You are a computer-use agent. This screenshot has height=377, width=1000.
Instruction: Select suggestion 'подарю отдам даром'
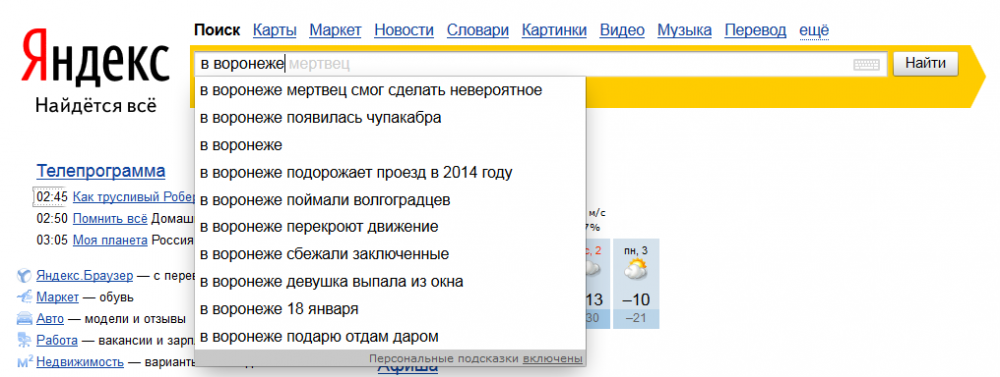tap(390, 336)
